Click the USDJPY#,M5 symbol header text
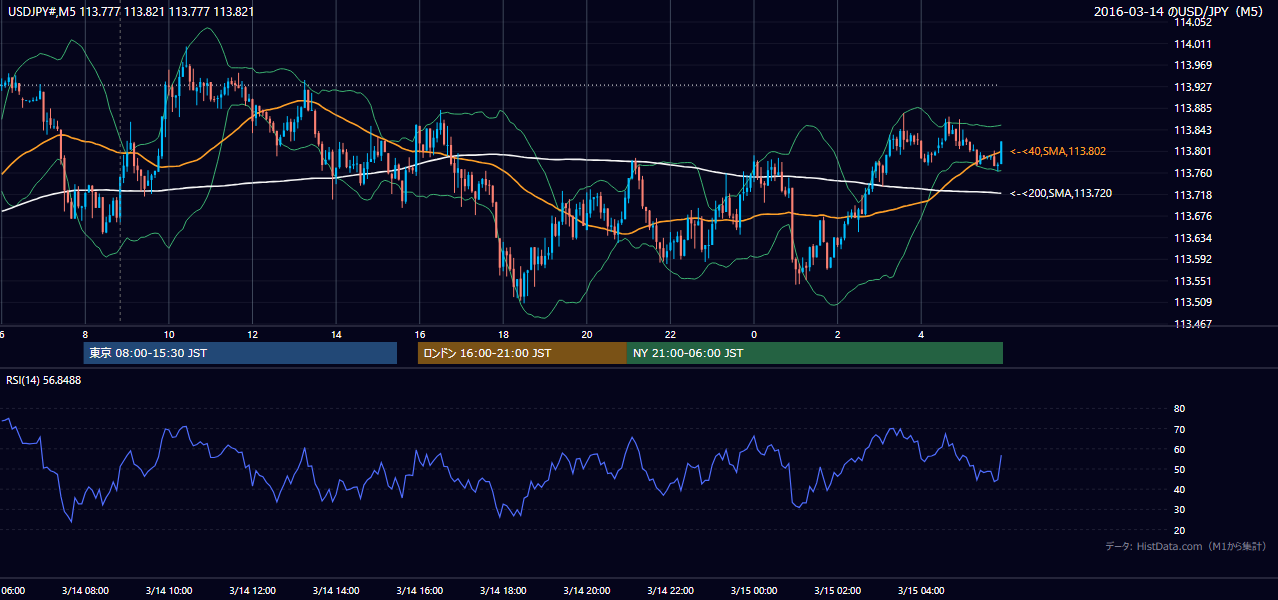 point(130,11)
